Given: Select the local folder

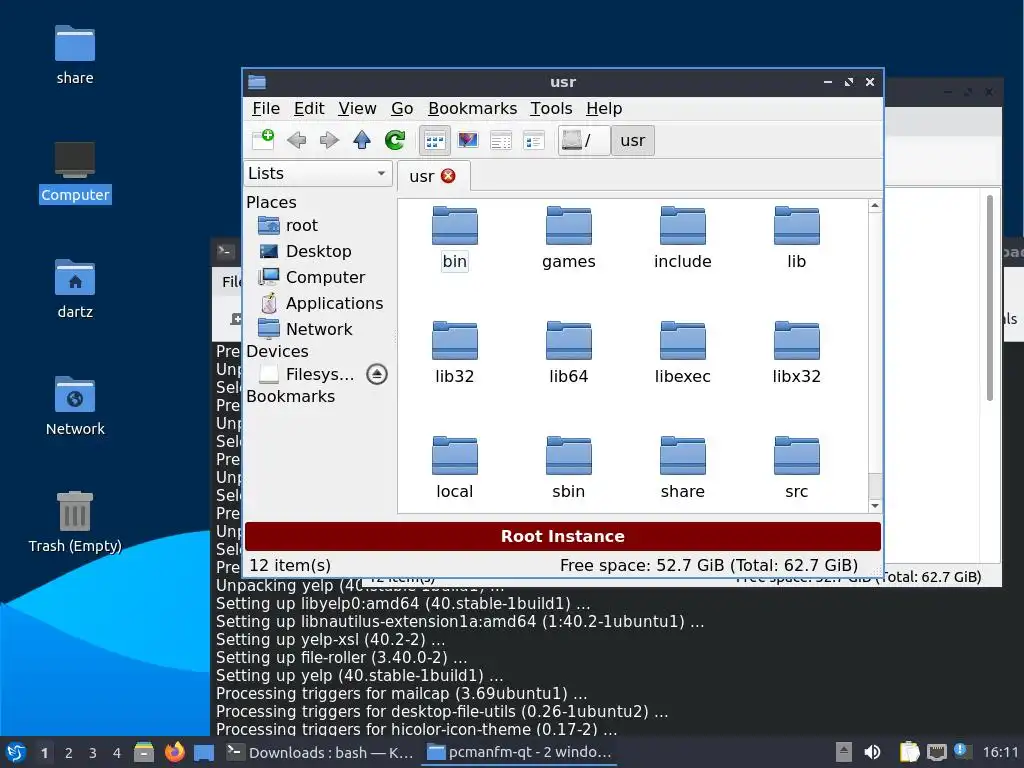Looking at the screenshot, I should click(455, 468).
